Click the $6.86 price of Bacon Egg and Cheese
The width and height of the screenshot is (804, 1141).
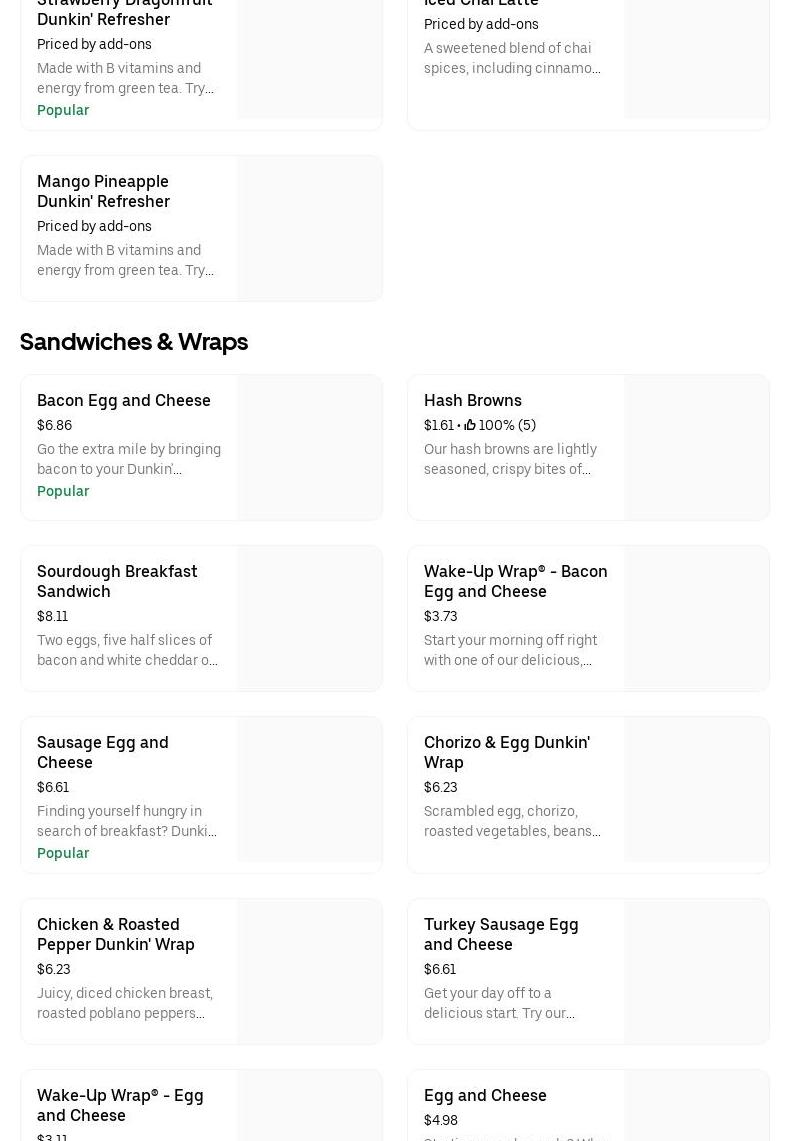coord(54,425)
